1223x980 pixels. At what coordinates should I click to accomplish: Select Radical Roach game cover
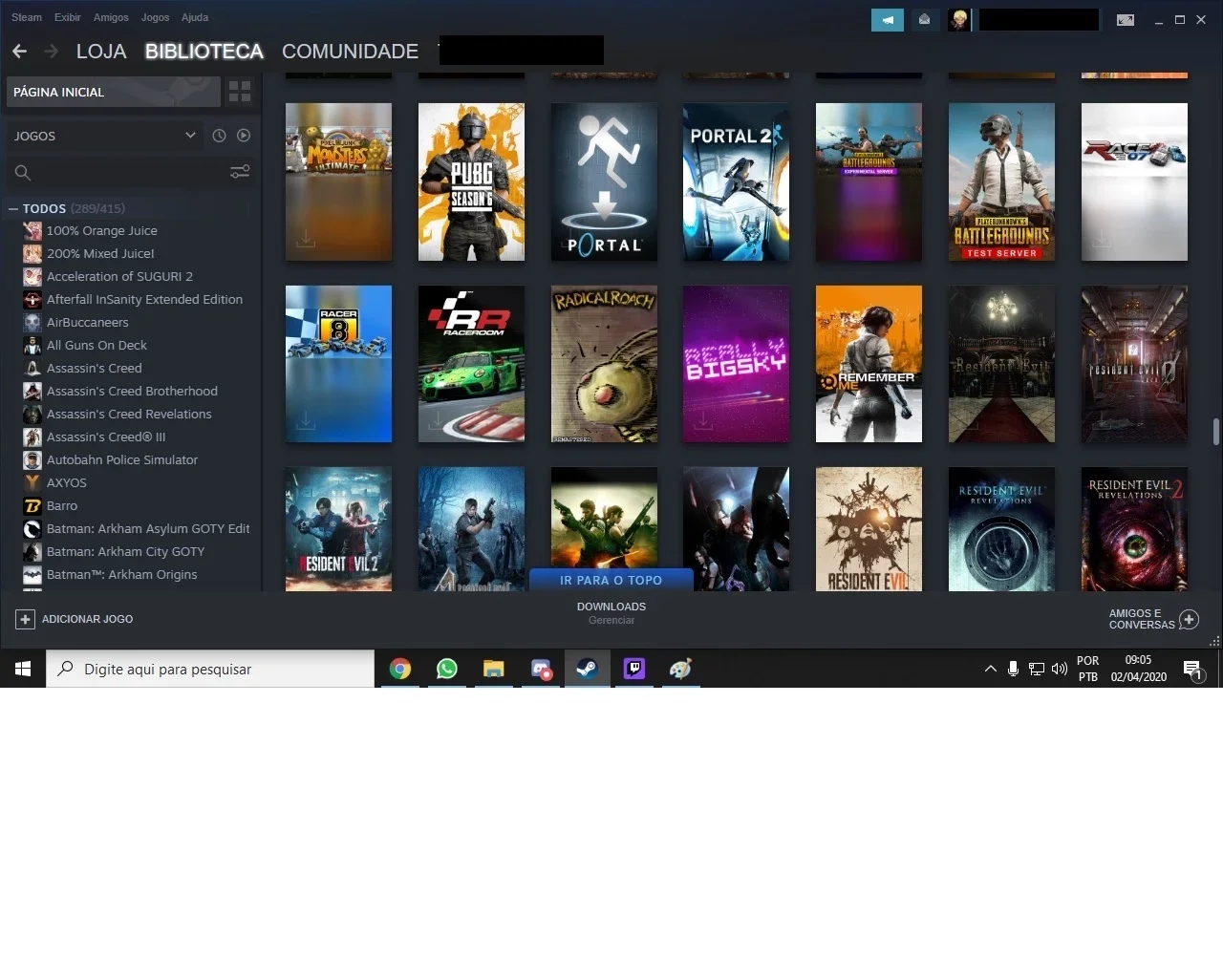coord(604,364)
